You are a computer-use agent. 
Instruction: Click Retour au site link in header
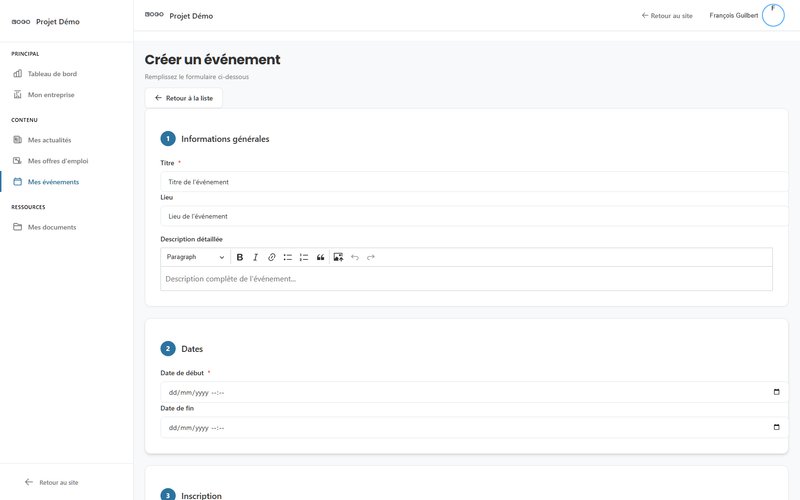pos(667,16)
